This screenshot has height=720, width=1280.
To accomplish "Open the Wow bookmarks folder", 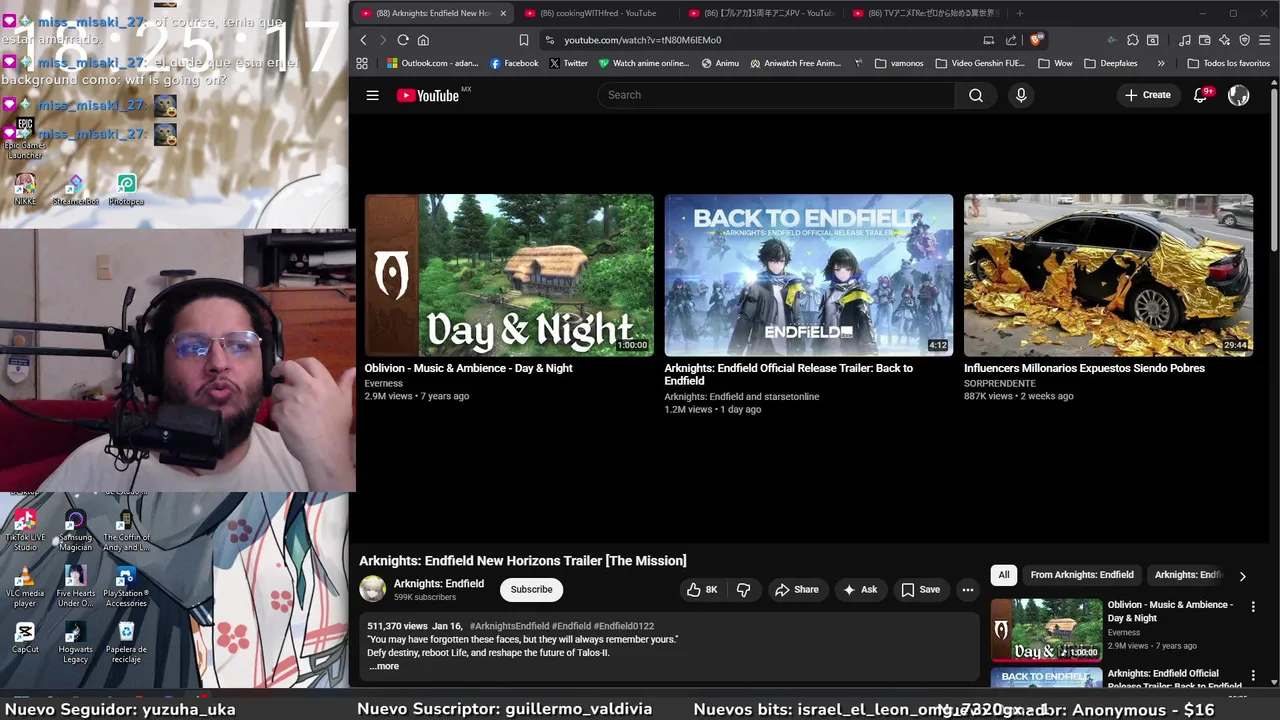I will click(1055, 63).
